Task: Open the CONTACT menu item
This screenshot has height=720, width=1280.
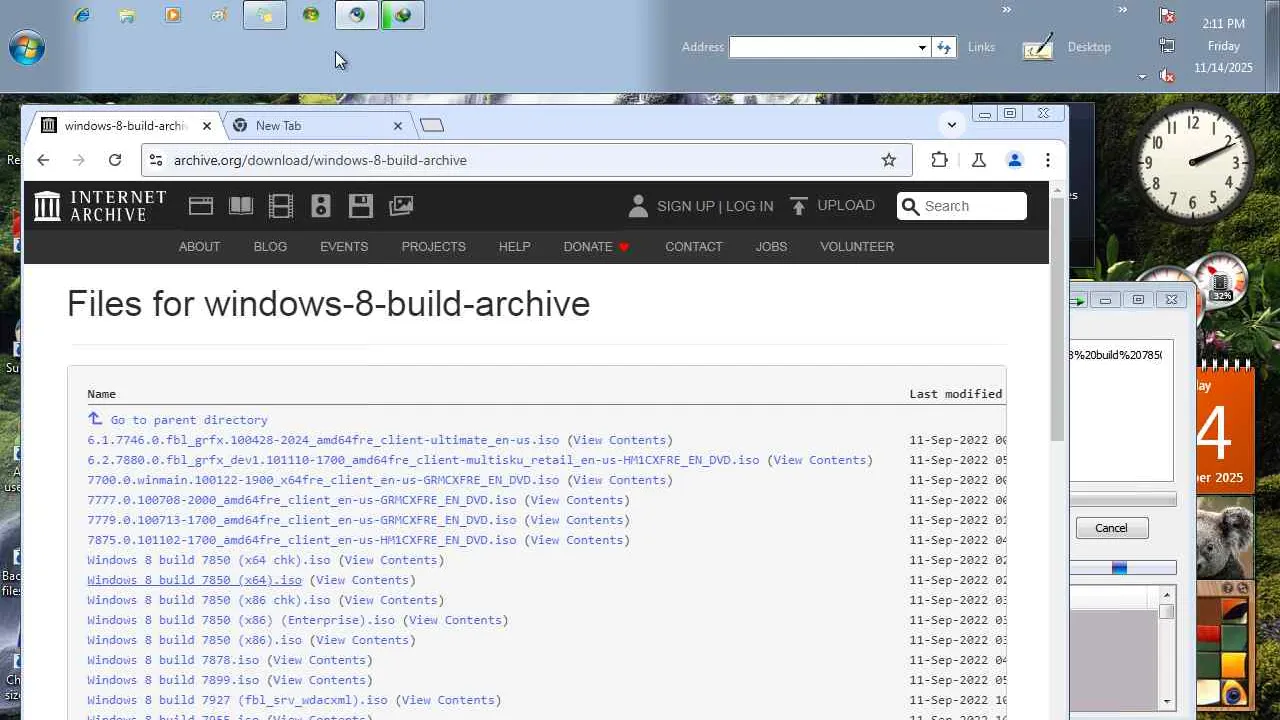Action: [x=694, y=246]
